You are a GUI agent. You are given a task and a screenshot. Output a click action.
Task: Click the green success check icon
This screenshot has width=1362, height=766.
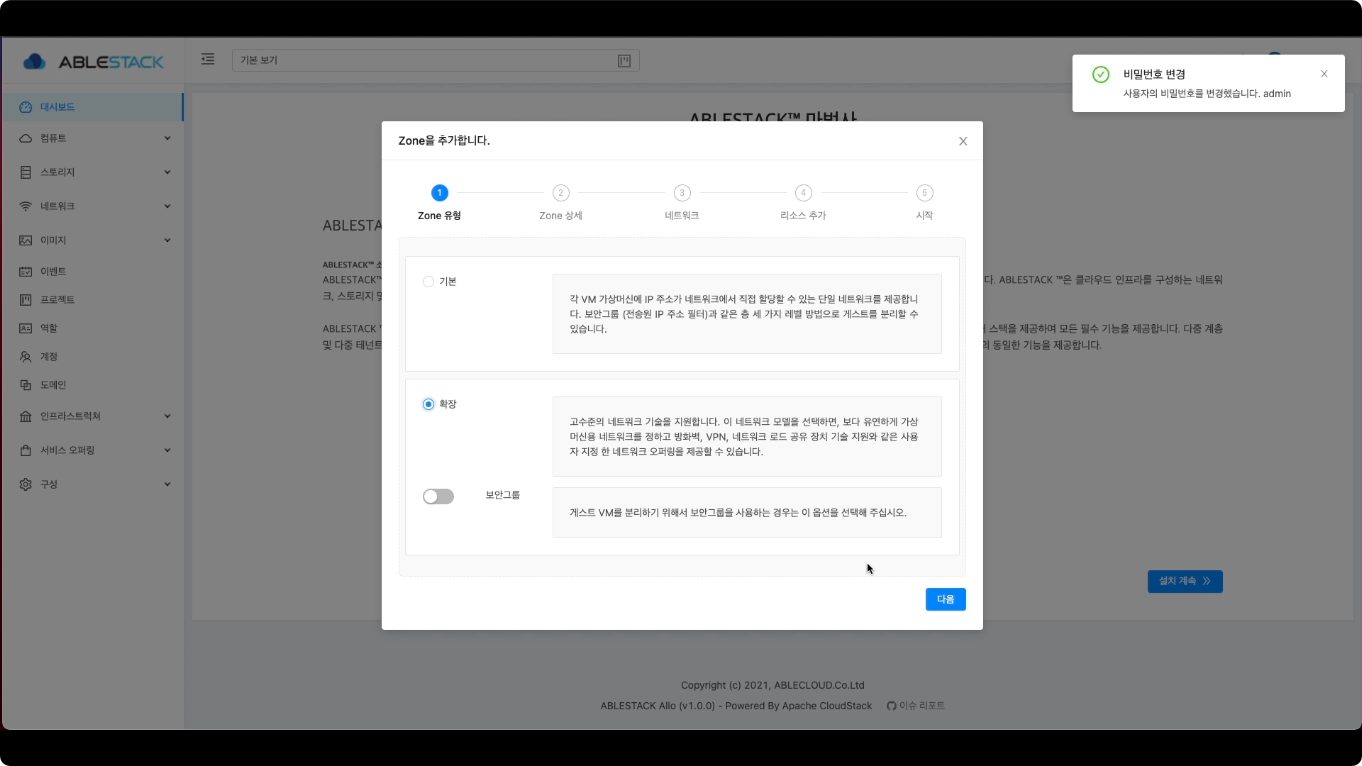coord(1101,75)
